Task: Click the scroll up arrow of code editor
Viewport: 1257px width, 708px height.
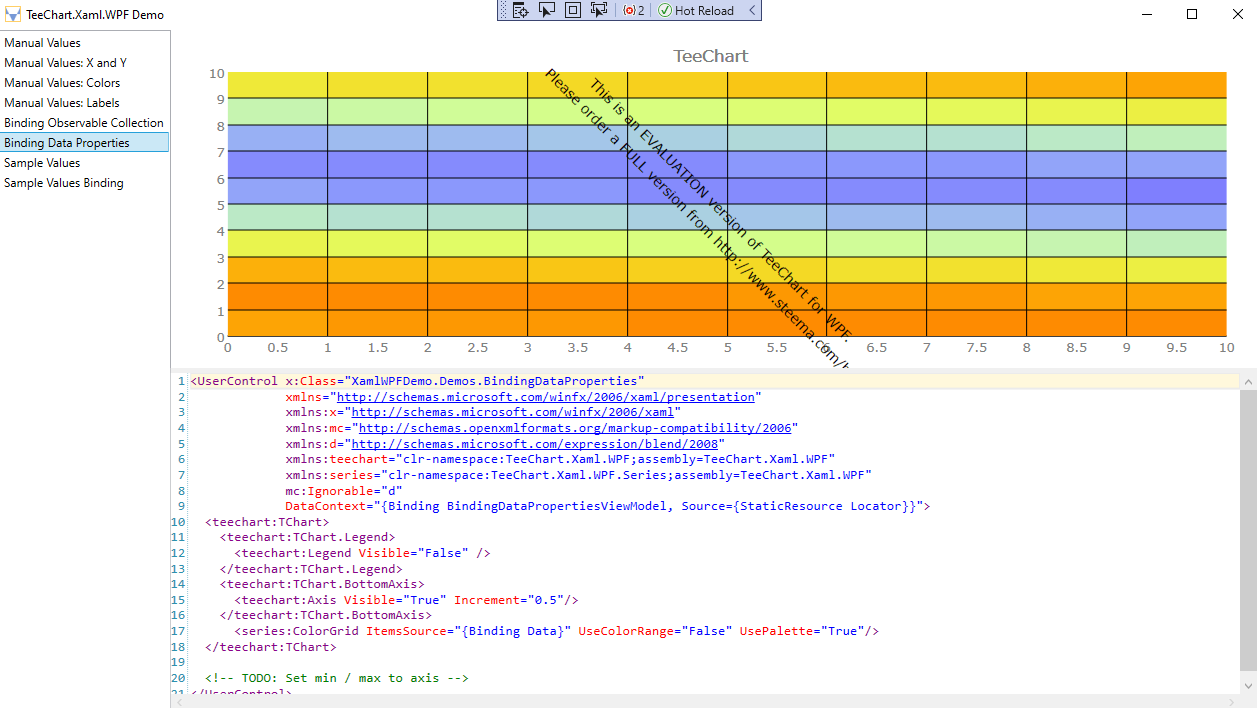Action: pyautogui.click(x=1247, y=382)
